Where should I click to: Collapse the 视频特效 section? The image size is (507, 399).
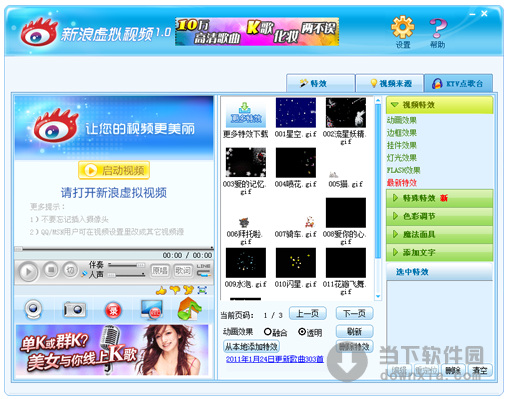pos(439,105)
